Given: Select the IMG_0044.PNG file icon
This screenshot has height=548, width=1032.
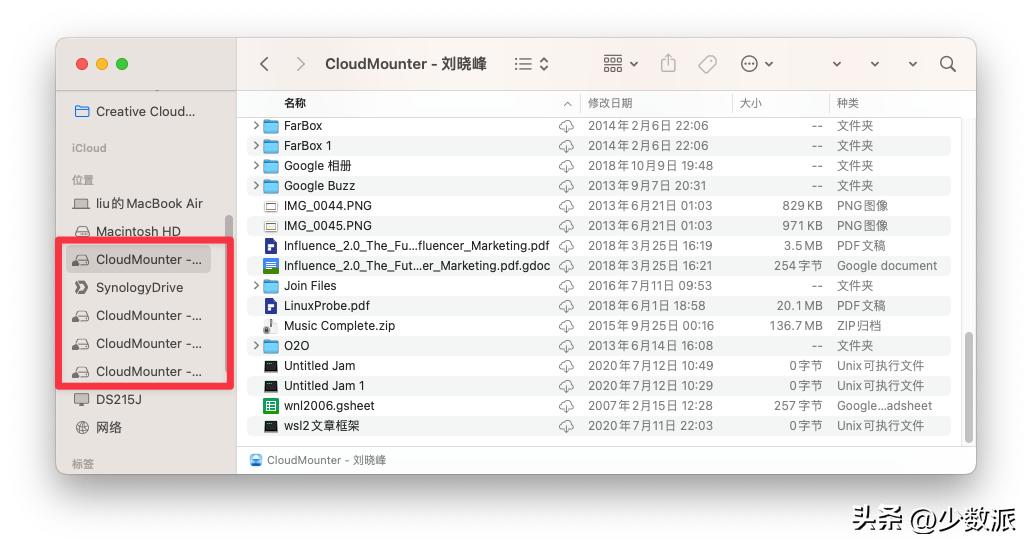Looking at the screenshot, I should (271, 206).
